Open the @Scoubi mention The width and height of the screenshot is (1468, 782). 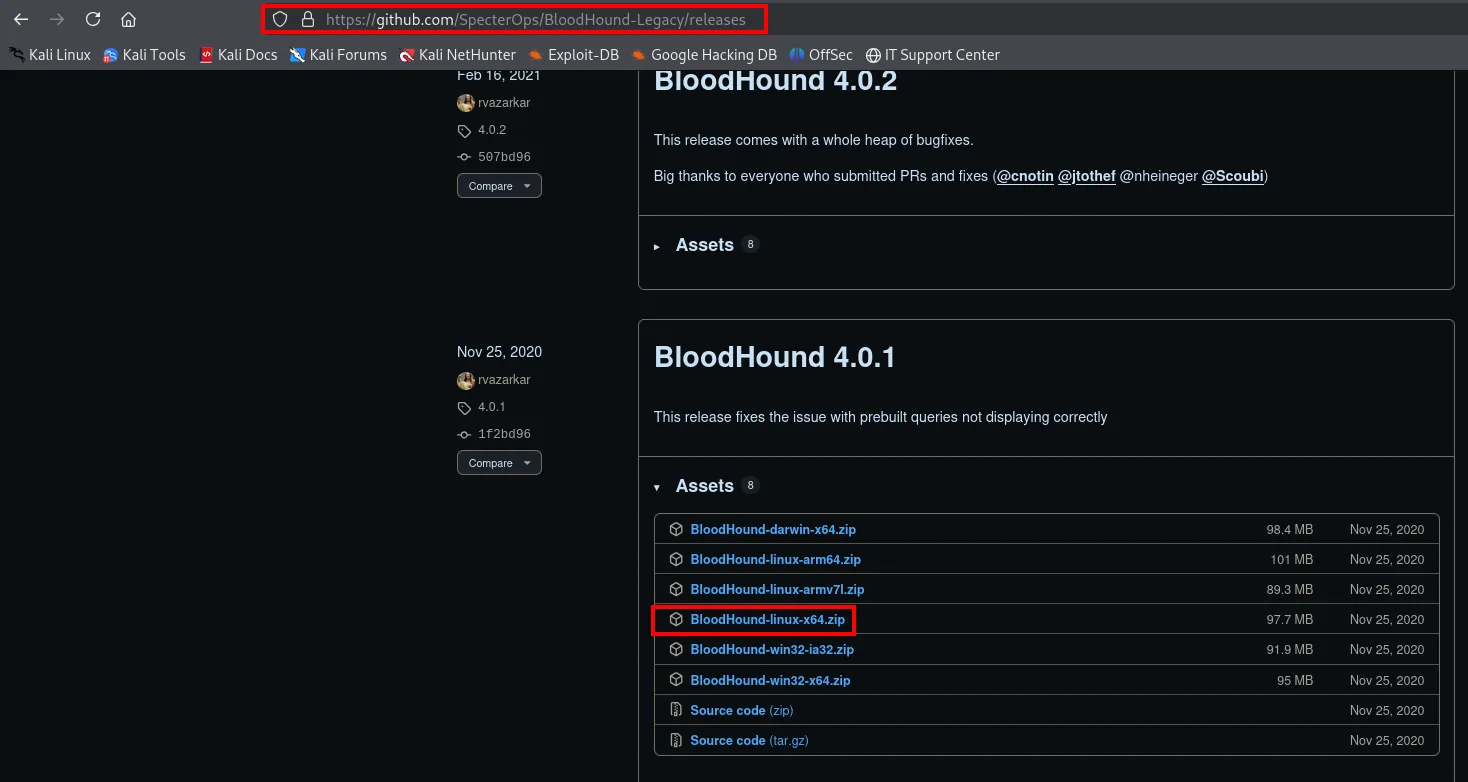pos(1233,176)
